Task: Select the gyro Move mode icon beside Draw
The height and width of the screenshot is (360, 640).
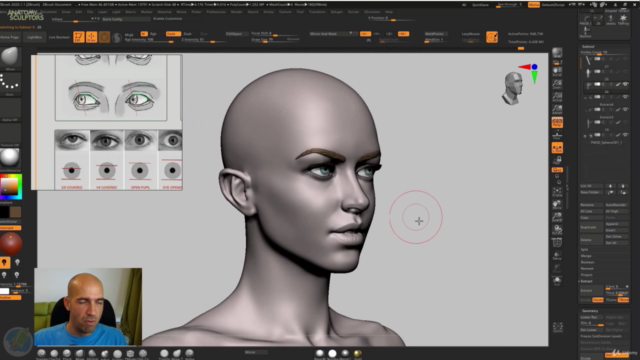Action: 104,37
